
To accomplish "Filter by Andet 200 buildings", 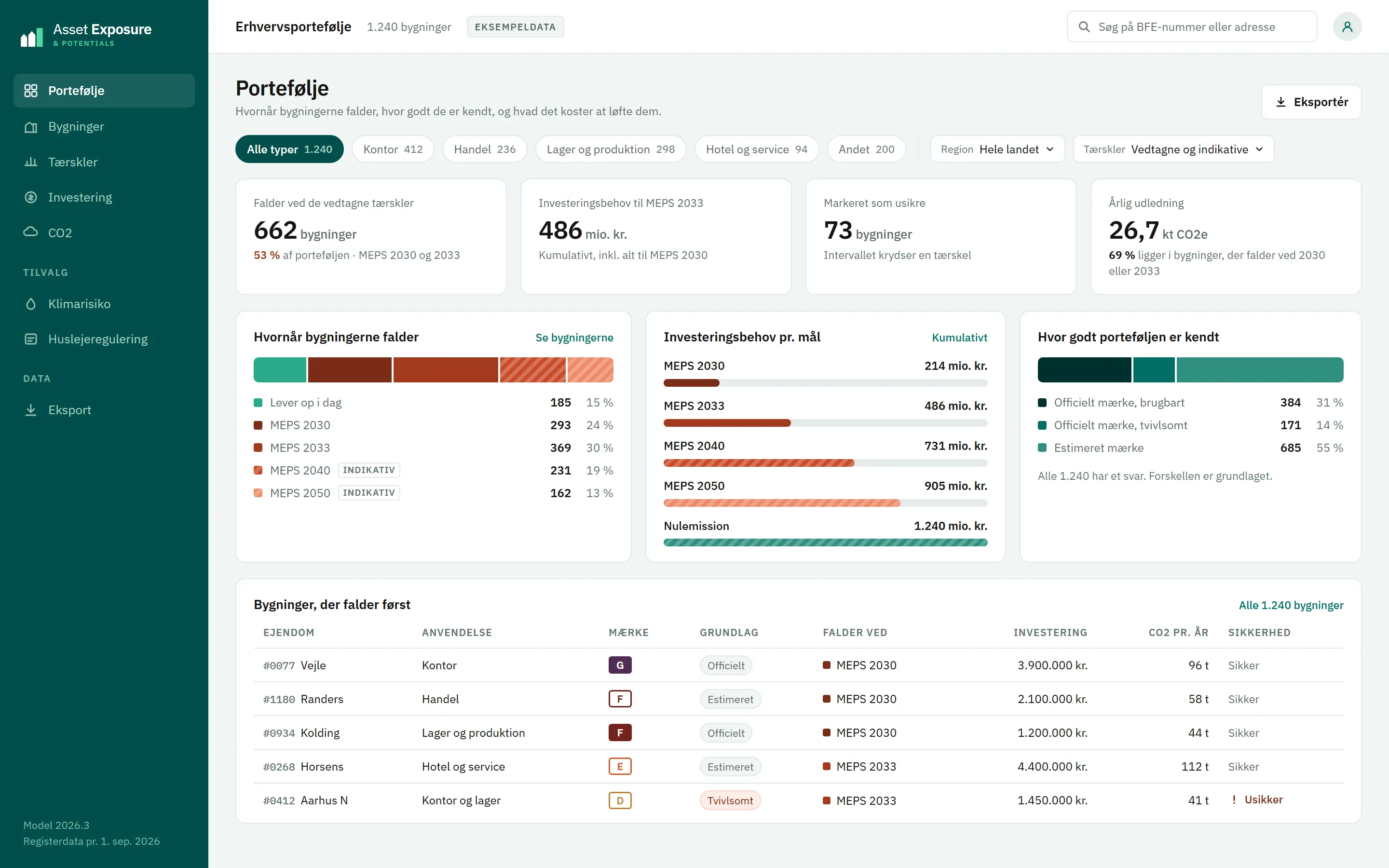I will [x=866, y=149].
